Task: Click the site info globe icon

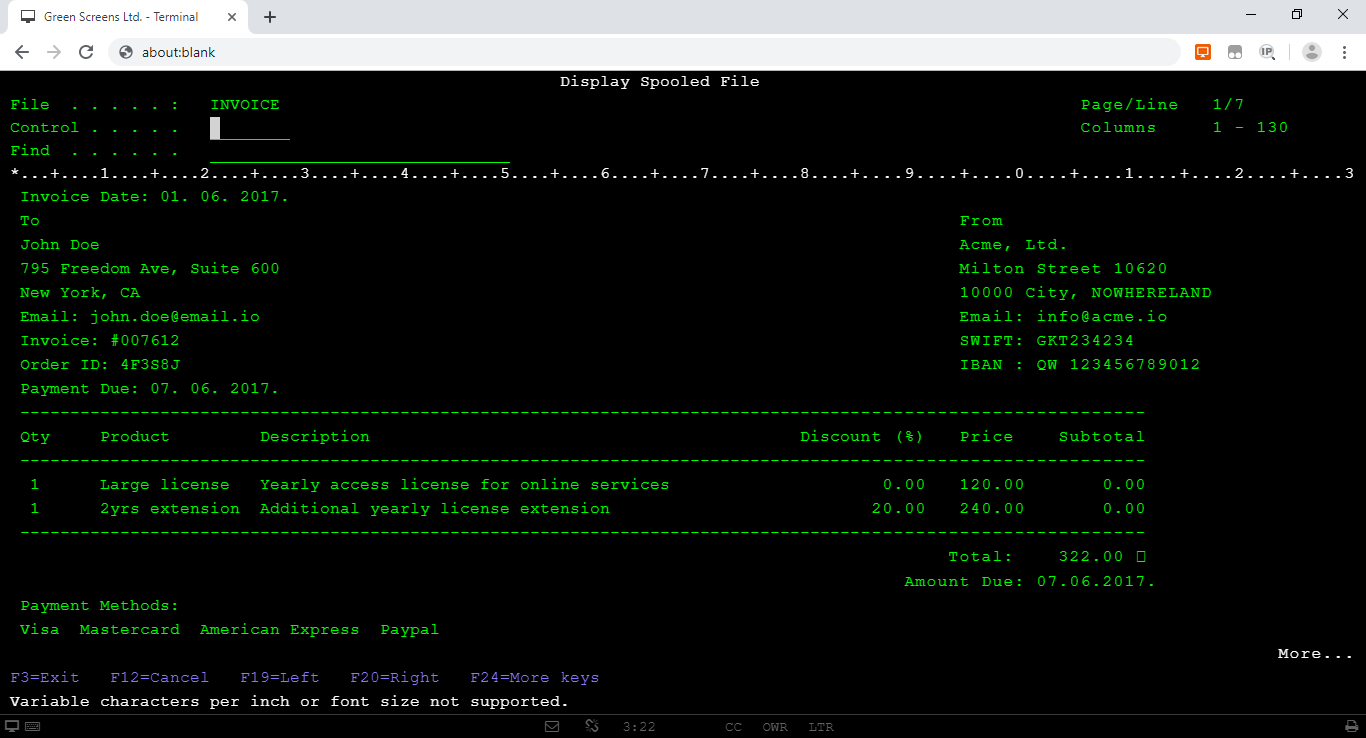Action: click(x=125, y=52)
